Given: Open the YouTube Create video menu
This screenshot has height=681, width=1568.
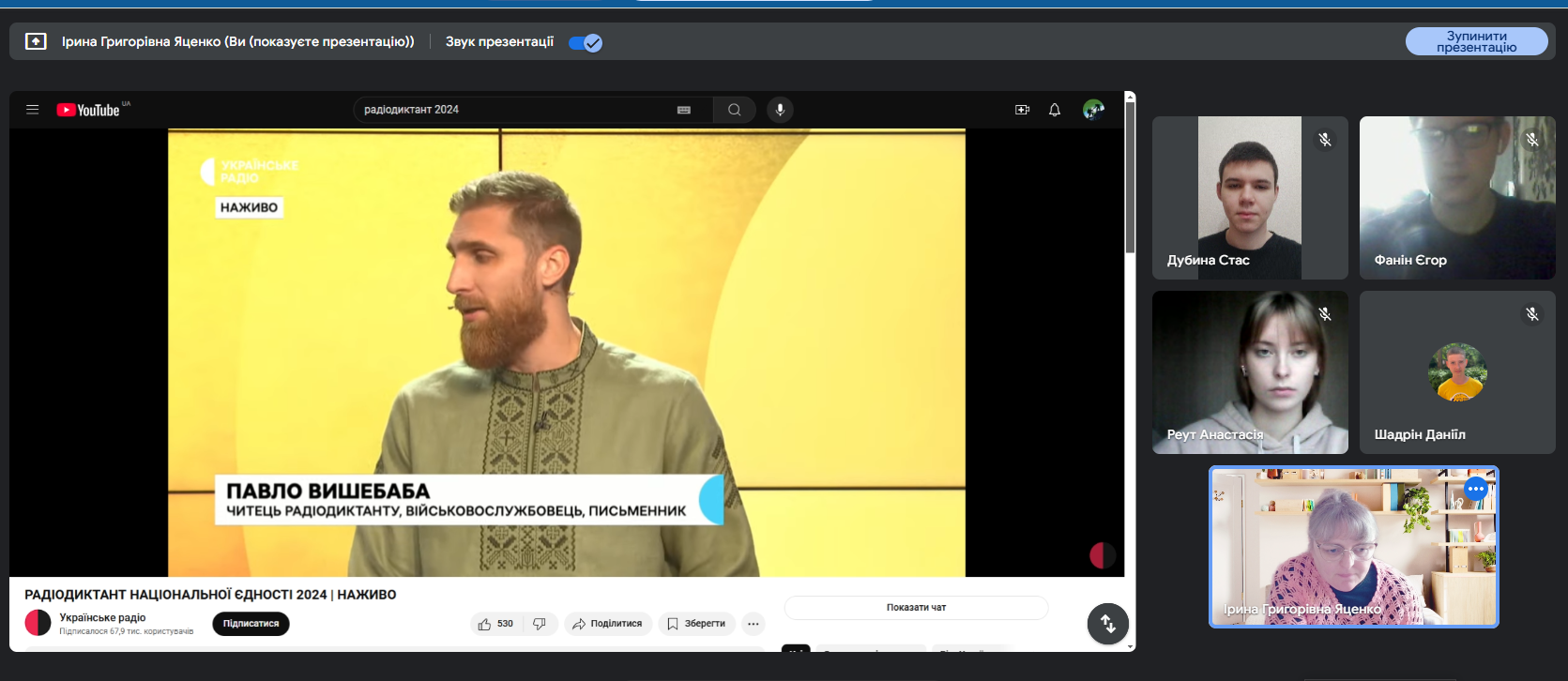Looking at the screenshot, I should [1022, 110].
